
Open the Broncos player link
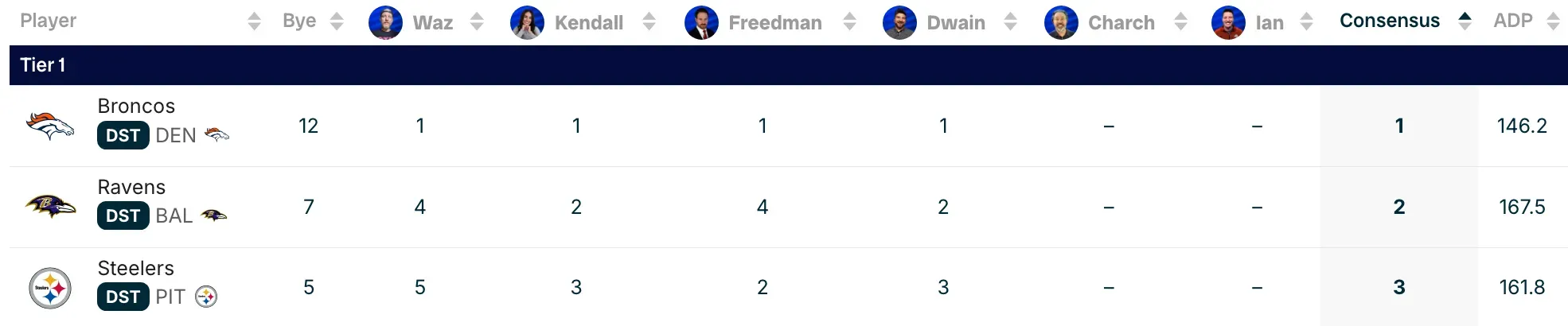point(136,107)
